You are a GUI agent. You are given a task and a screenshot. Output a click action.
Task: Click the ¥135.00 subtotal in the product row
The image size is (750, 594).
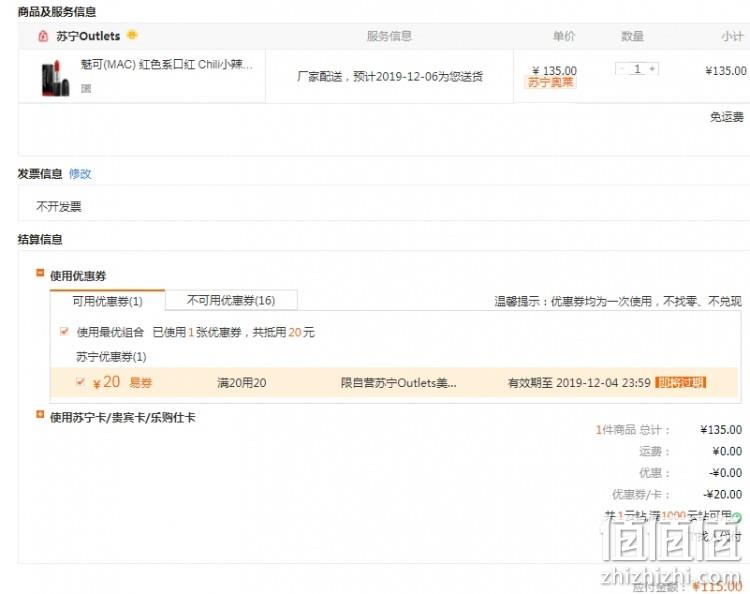[x=726, y=71]
